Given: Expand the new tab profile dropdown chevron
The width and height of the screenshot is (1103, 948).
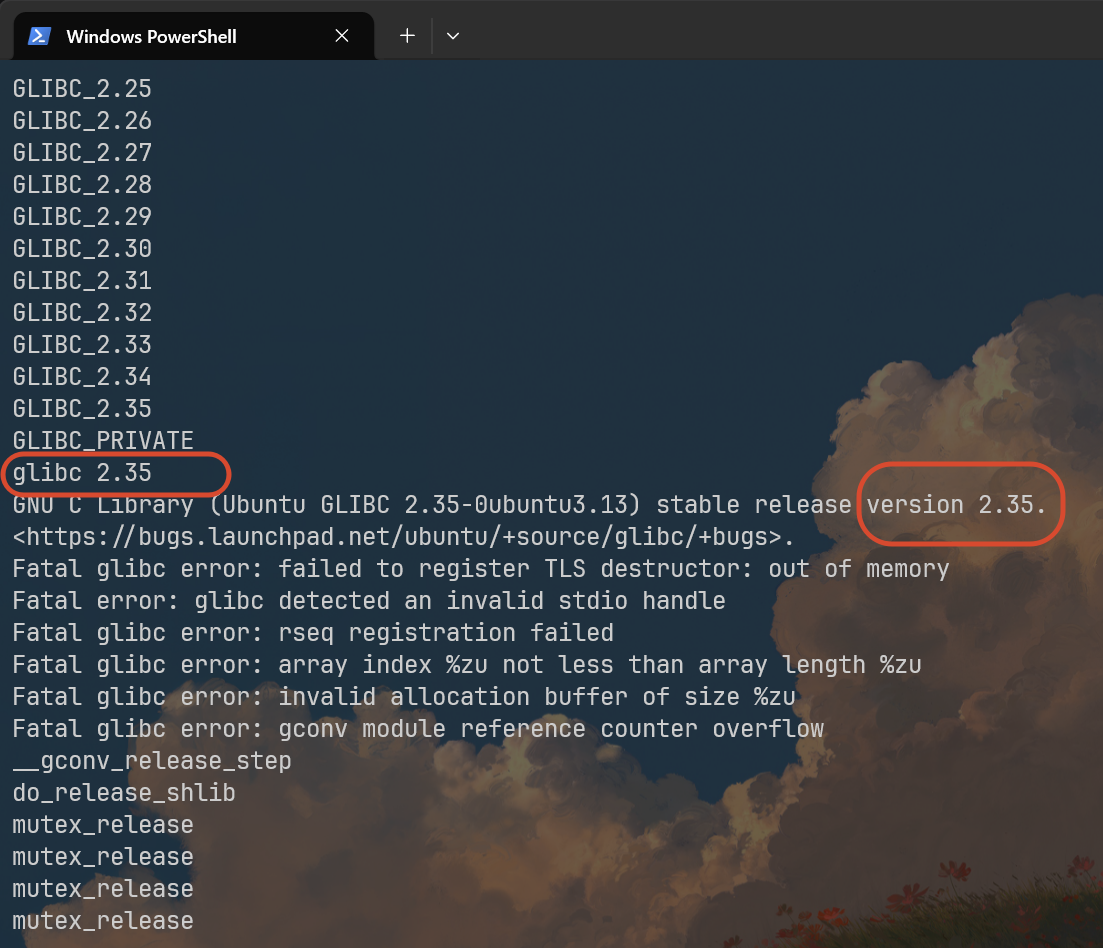Looking at the screenshot, I should click(453, 36).
